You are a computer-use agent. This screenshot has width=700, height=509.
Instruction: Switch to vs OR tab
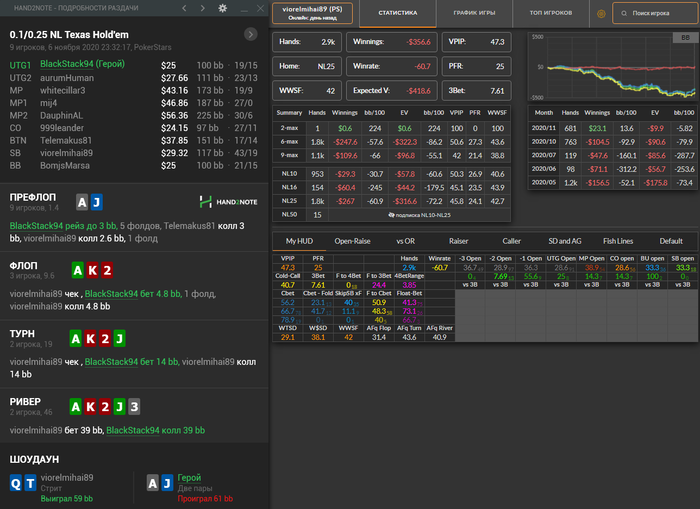(x=405, y=241)
